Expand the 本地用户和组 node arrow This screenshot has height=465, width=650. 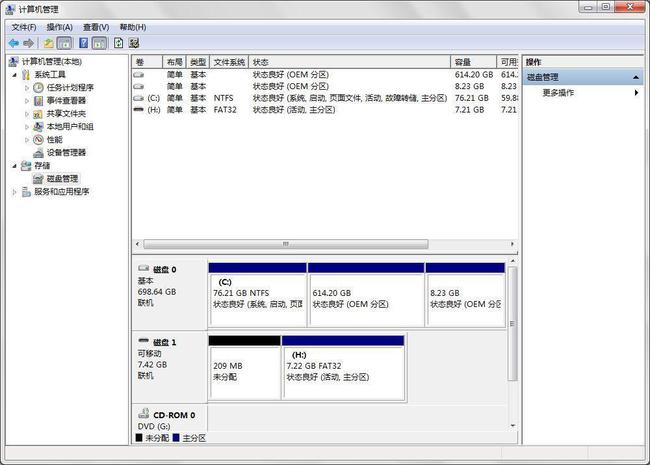click(27, 127)
